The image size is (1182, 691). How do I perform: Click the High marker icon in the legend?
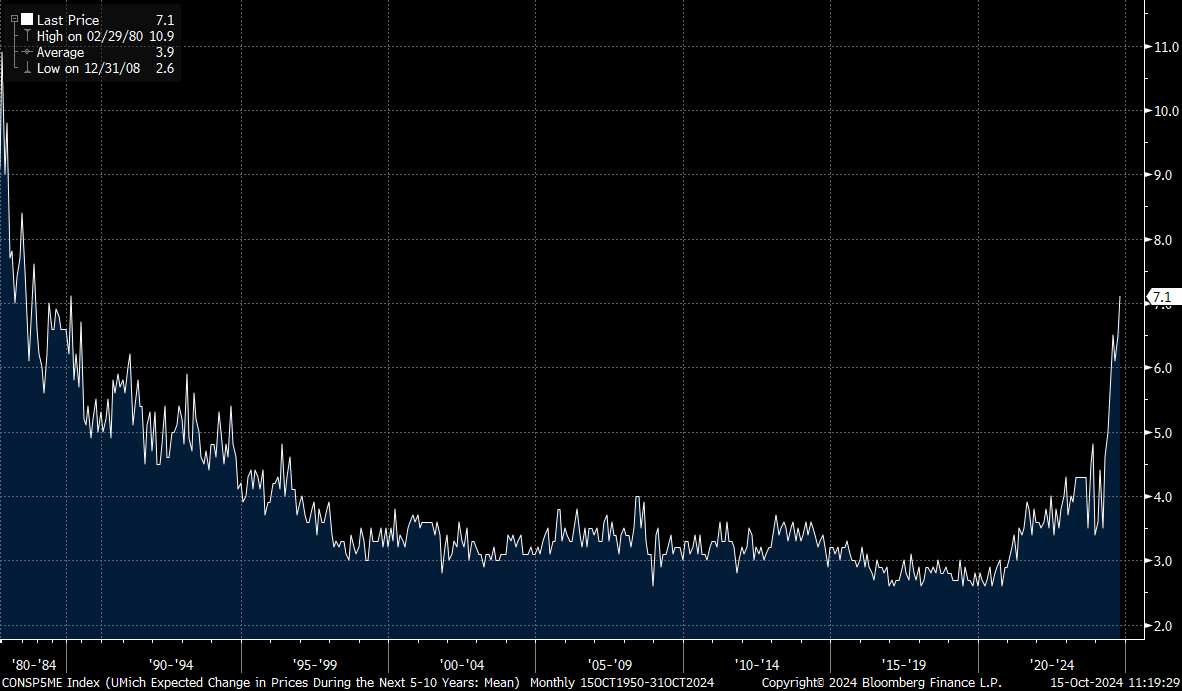pyautogui.click(x=27, y=35)
